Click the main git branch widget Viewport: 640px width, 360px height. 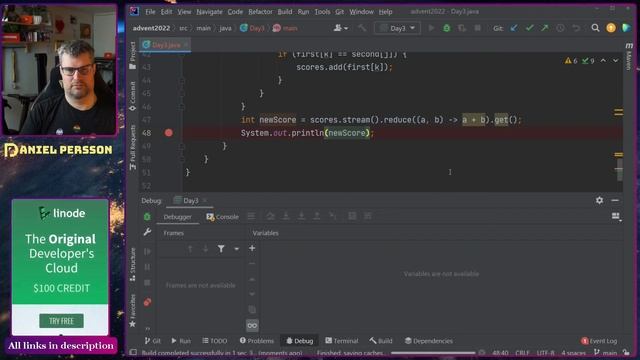point(605,353)
